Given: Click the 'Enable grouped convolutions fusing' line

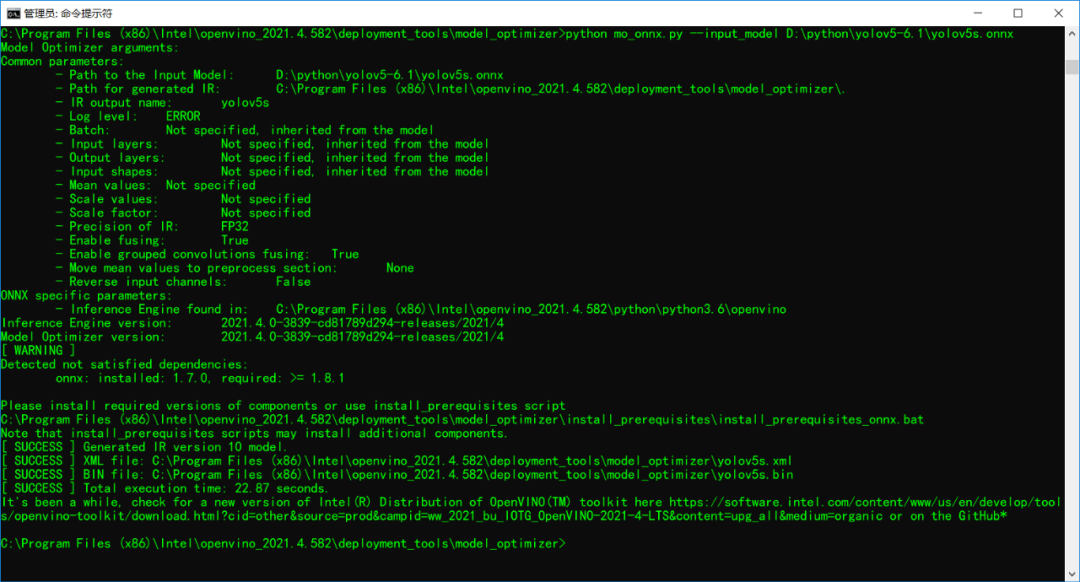Looking at the screenshot, I should click(207, 254).
